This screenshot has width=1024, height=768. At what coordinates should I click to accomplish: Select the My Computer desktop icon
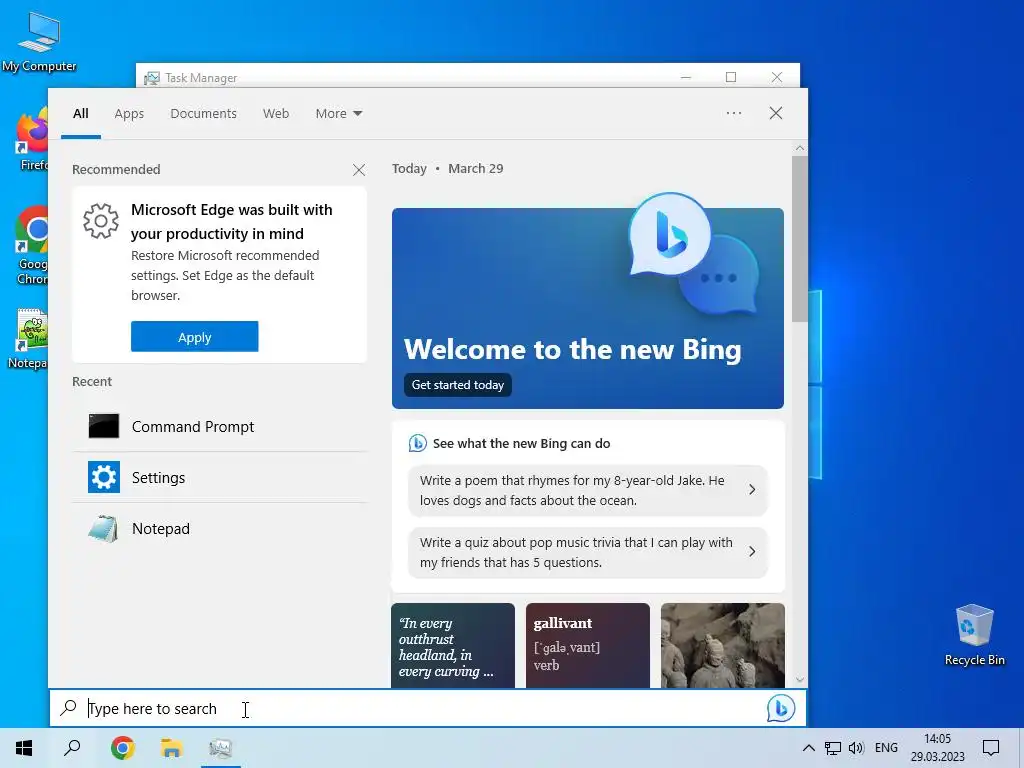39,41
